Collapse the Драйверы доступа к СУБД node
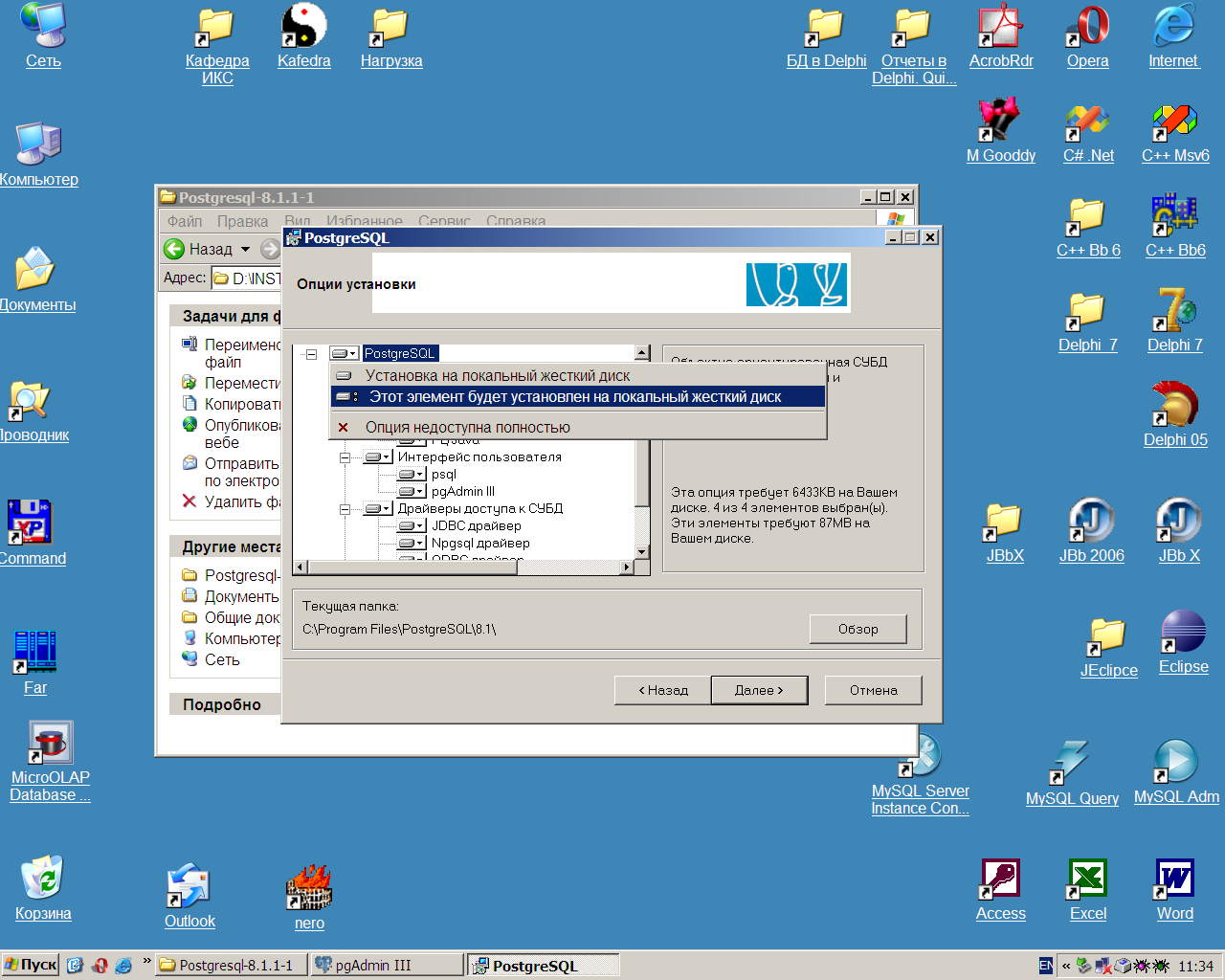Image resolution: width=1225 pixels, height=980 pixels. [345, 509]
